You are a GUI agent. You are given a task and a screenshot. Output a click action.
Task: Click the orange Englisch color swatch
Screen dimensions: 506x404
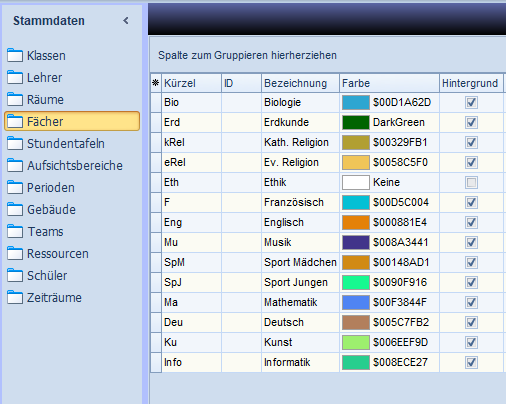(x=356, y=222)
